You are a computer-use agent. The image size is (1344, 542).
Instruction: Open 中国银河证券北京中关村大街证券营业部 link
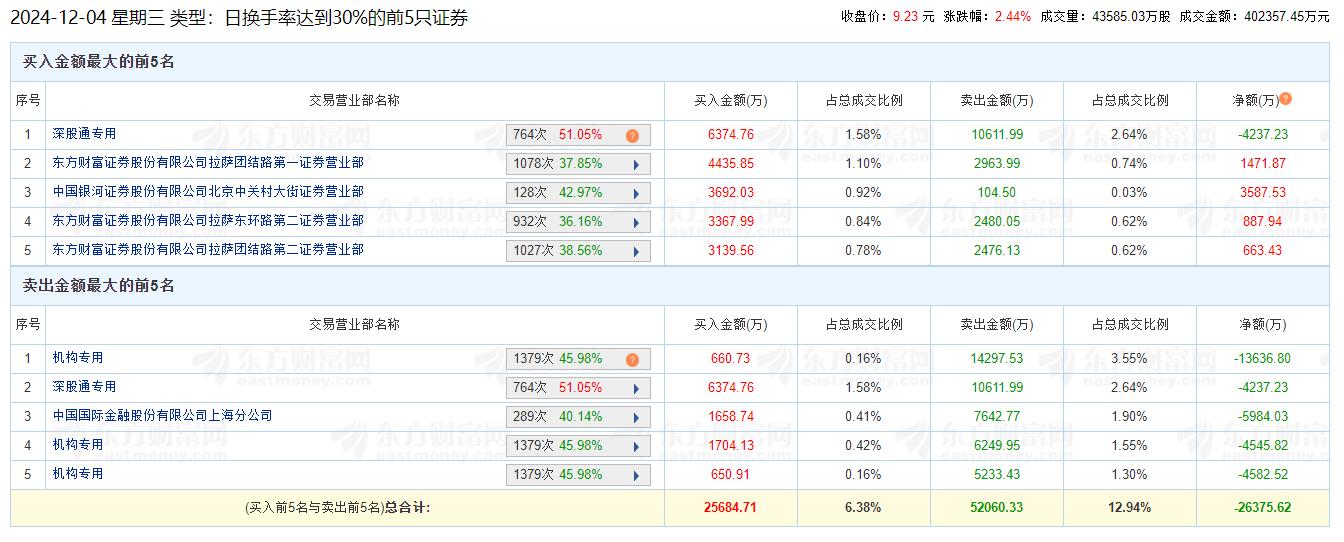208,192
